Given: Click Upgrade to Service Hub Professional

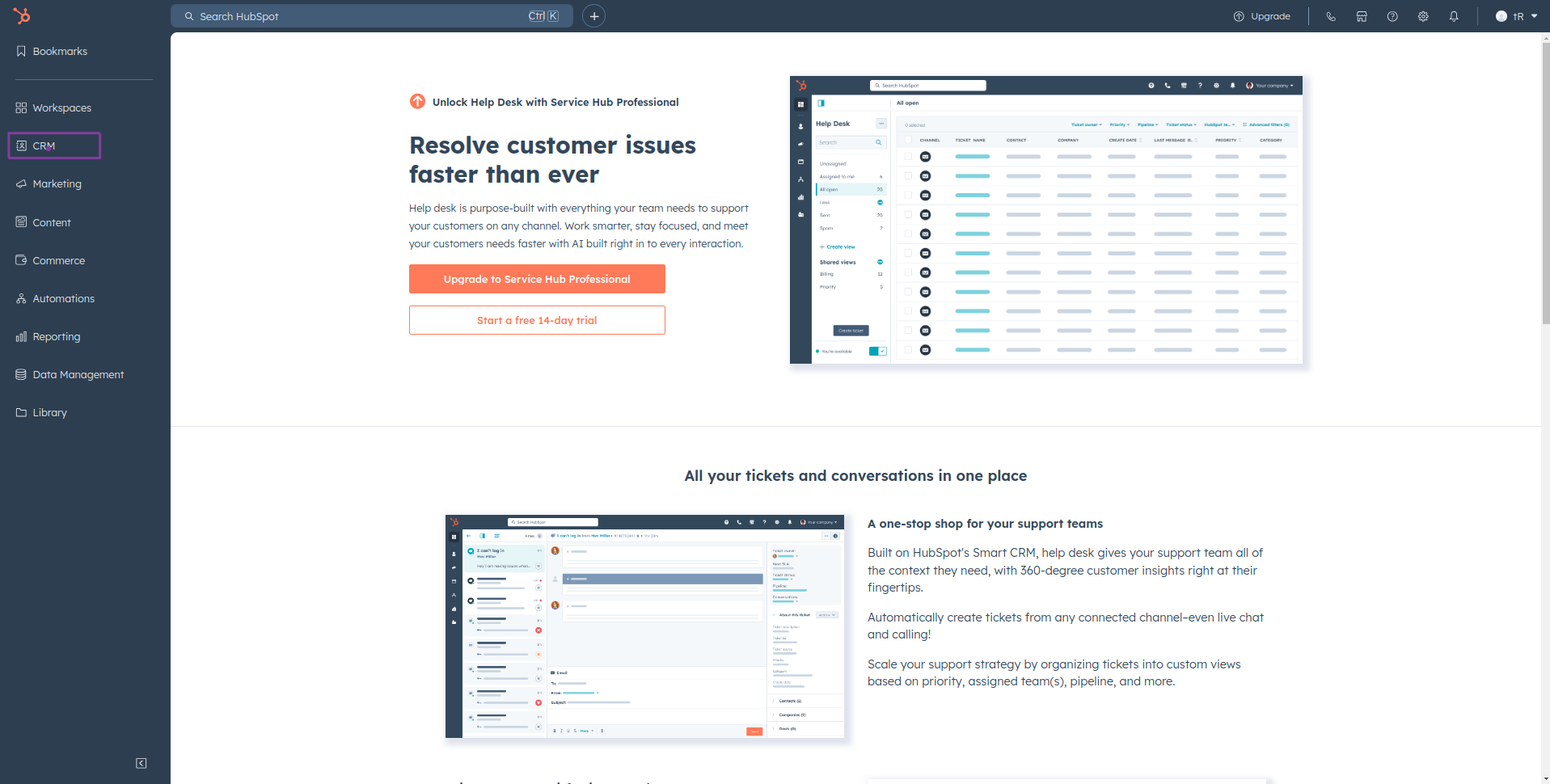Looking at the screenshot, I should click(x=537, y=279).
